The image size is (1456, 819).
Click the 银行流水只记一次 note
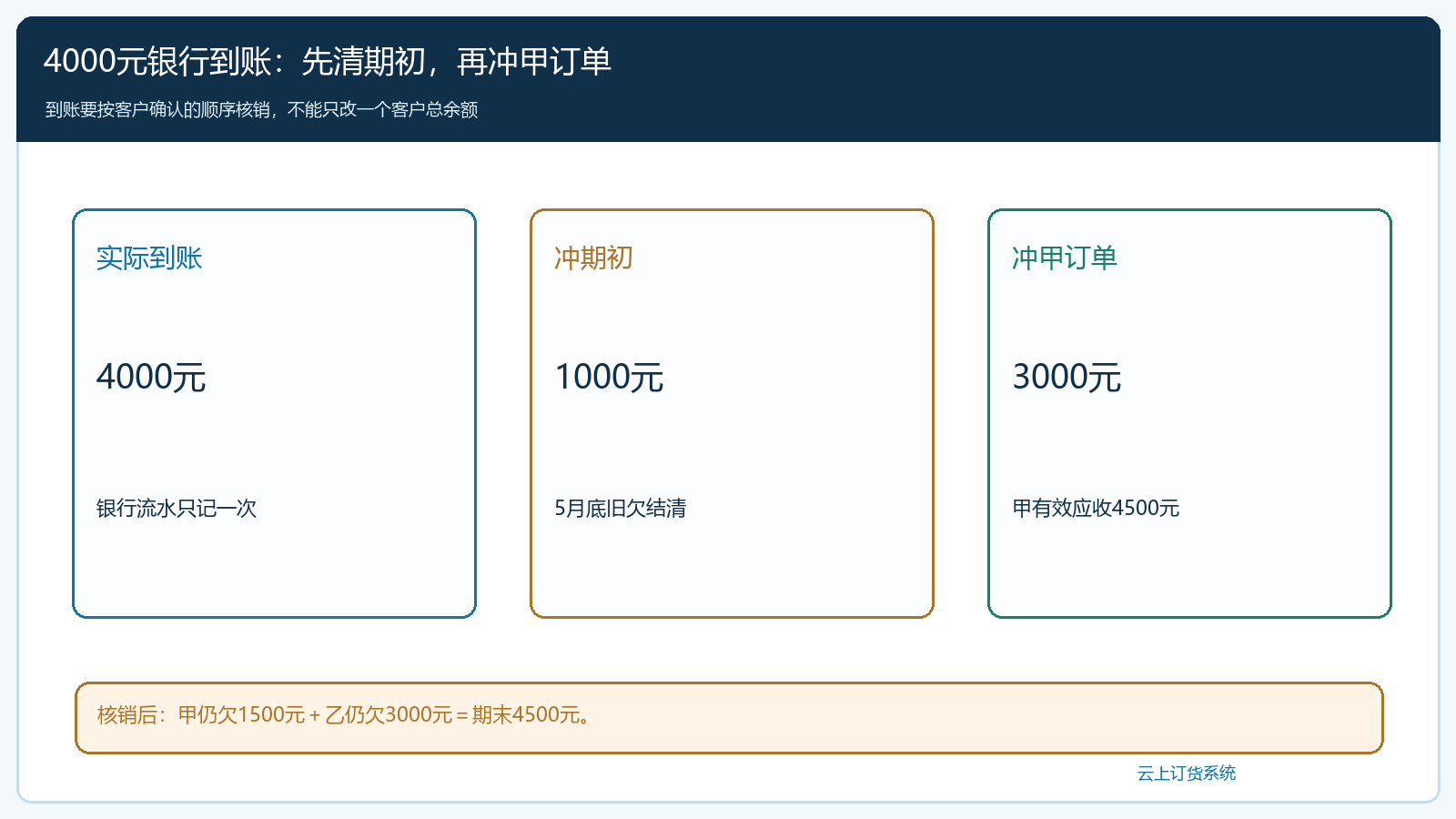click(x=177, y=508)
